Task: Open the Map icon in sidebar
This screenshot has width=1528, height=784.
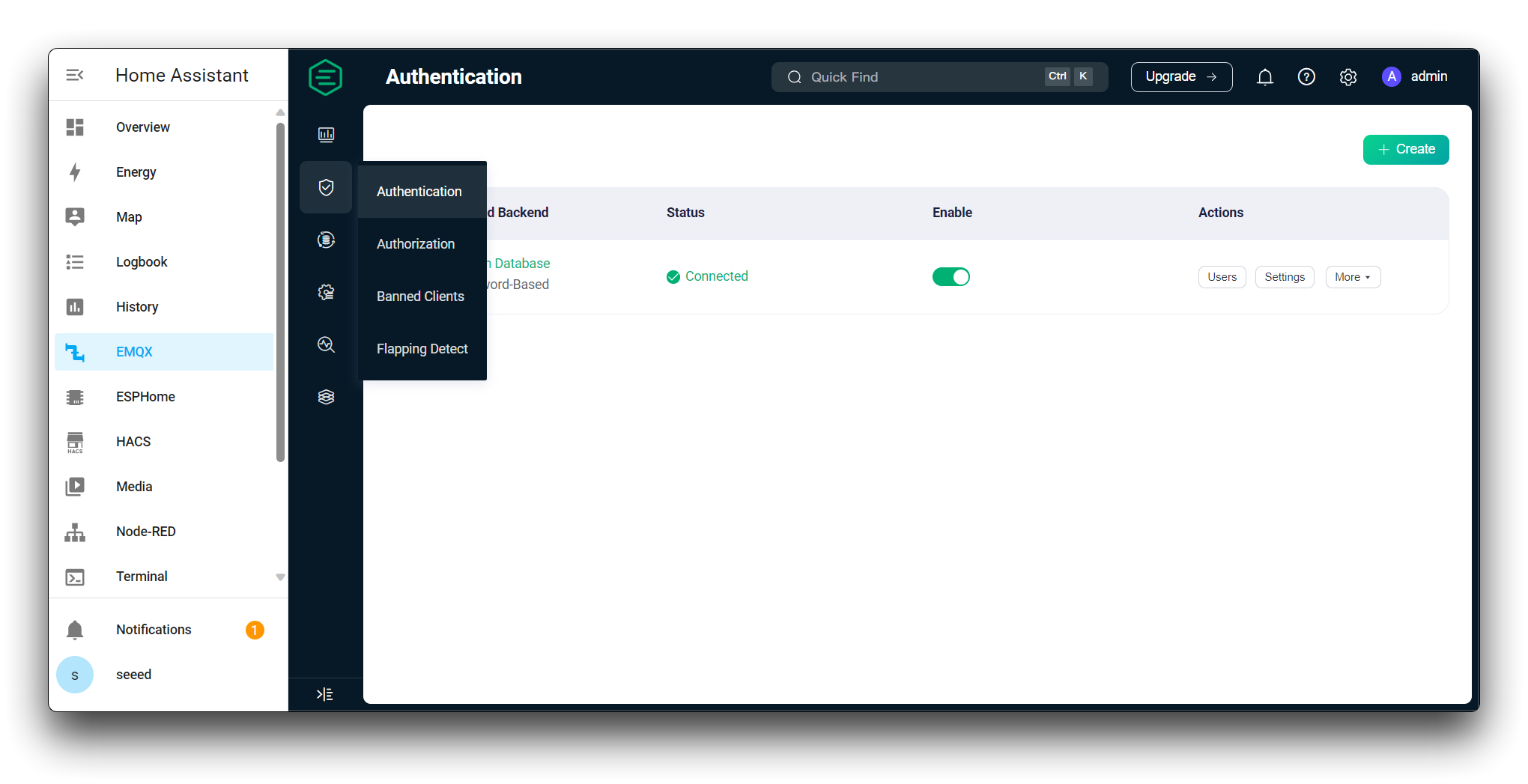Action: [75, 217]
